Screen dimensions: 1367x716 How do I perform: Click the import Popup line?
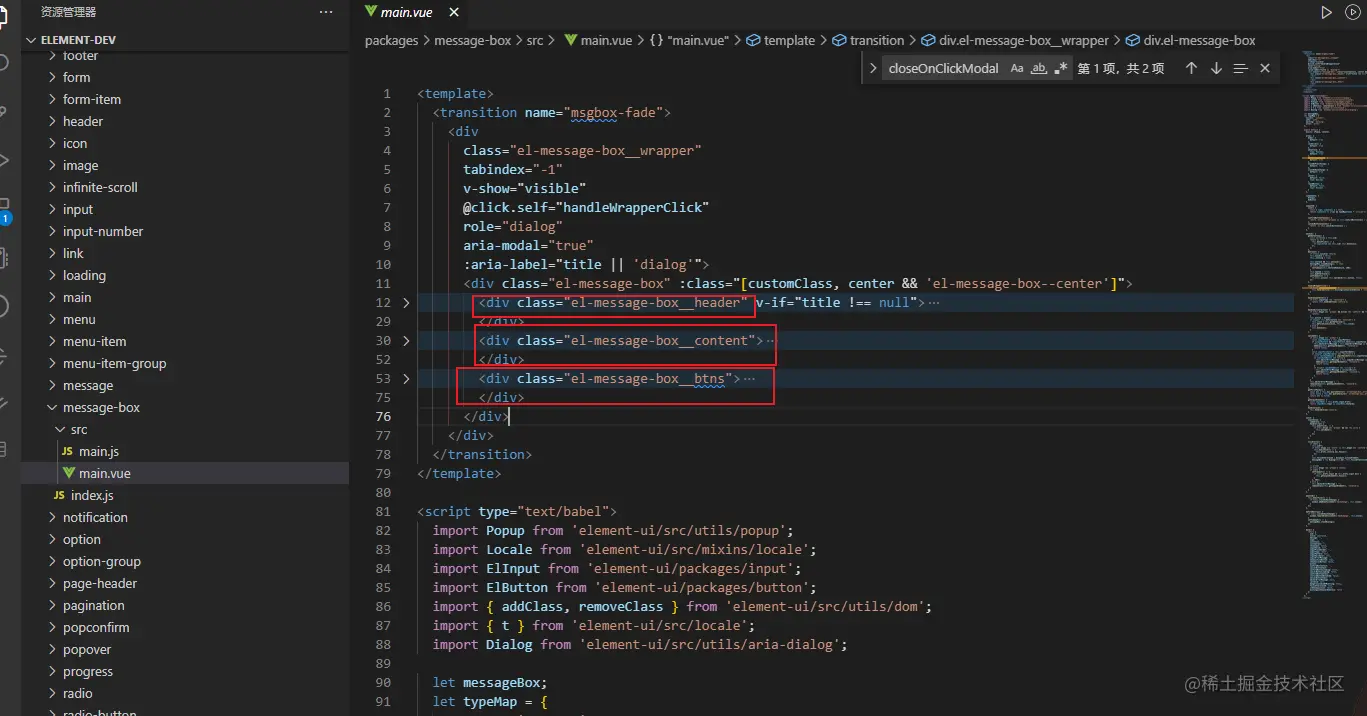coord(613,530)
